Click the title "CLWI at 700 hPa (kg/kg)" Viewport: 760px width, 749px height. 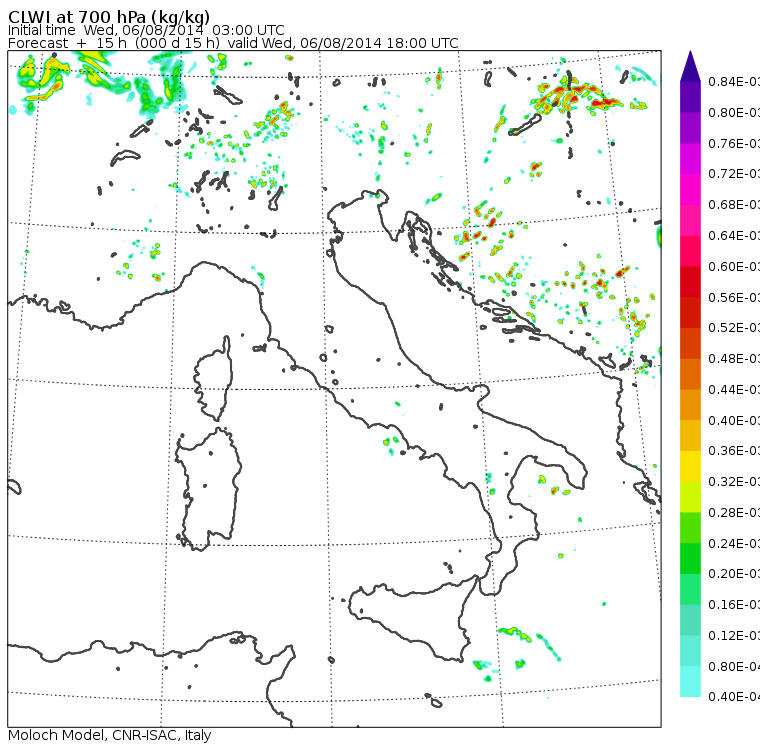(x=109, y=17)
